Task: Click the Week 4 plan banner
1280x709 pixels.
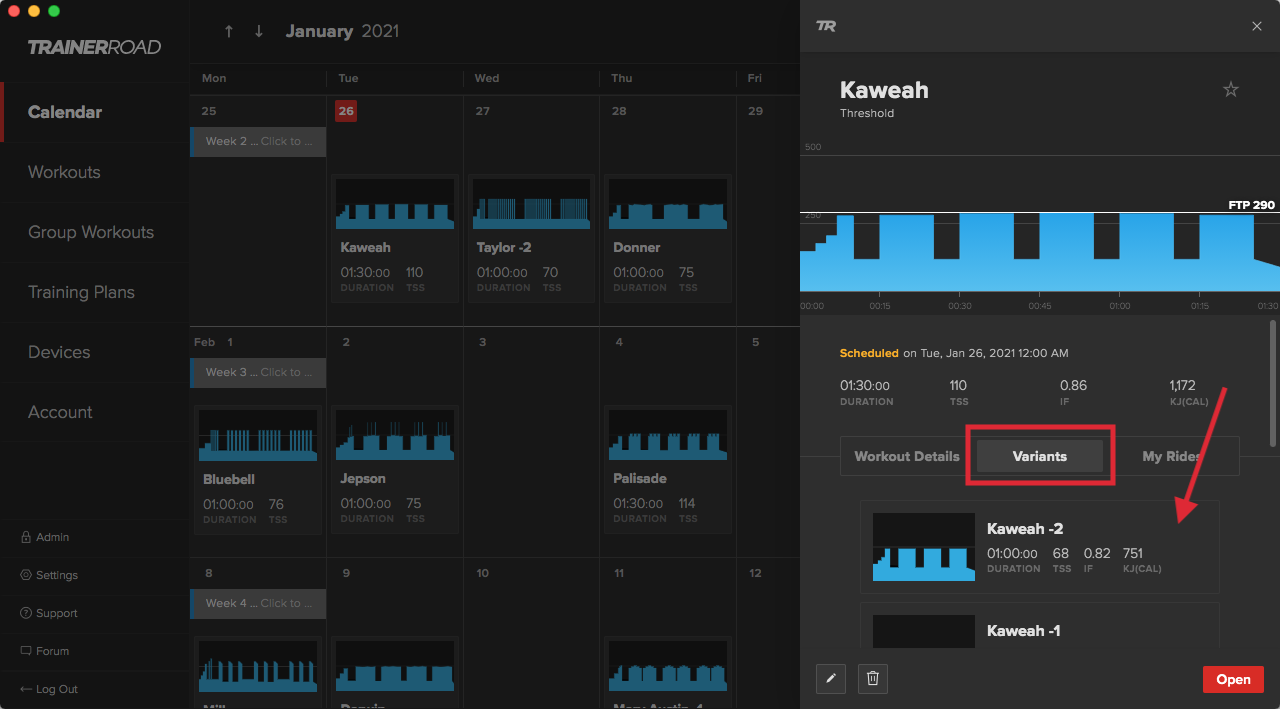Action: [258, 603]
